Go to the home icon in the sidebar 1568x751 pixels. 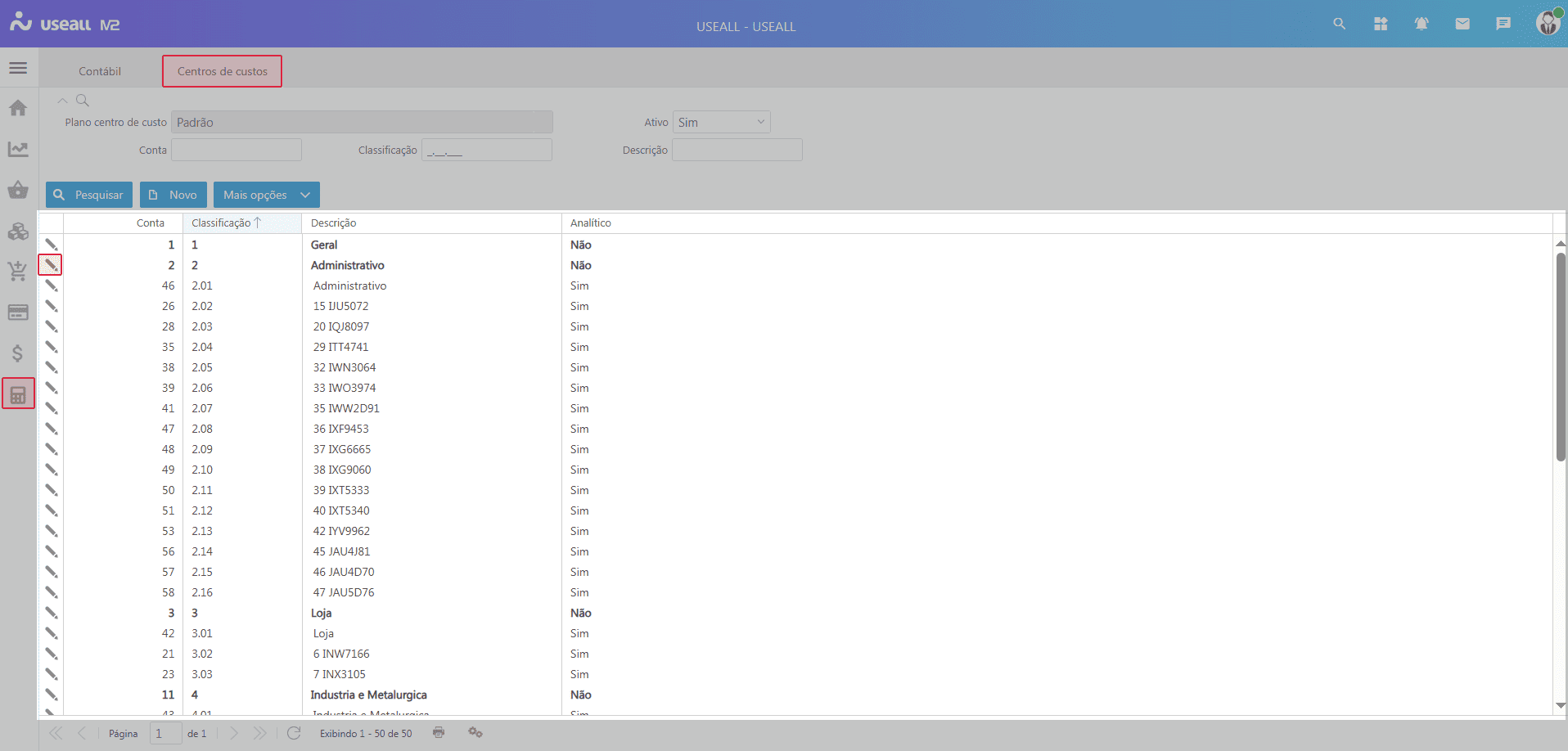(x=18, y=108)
